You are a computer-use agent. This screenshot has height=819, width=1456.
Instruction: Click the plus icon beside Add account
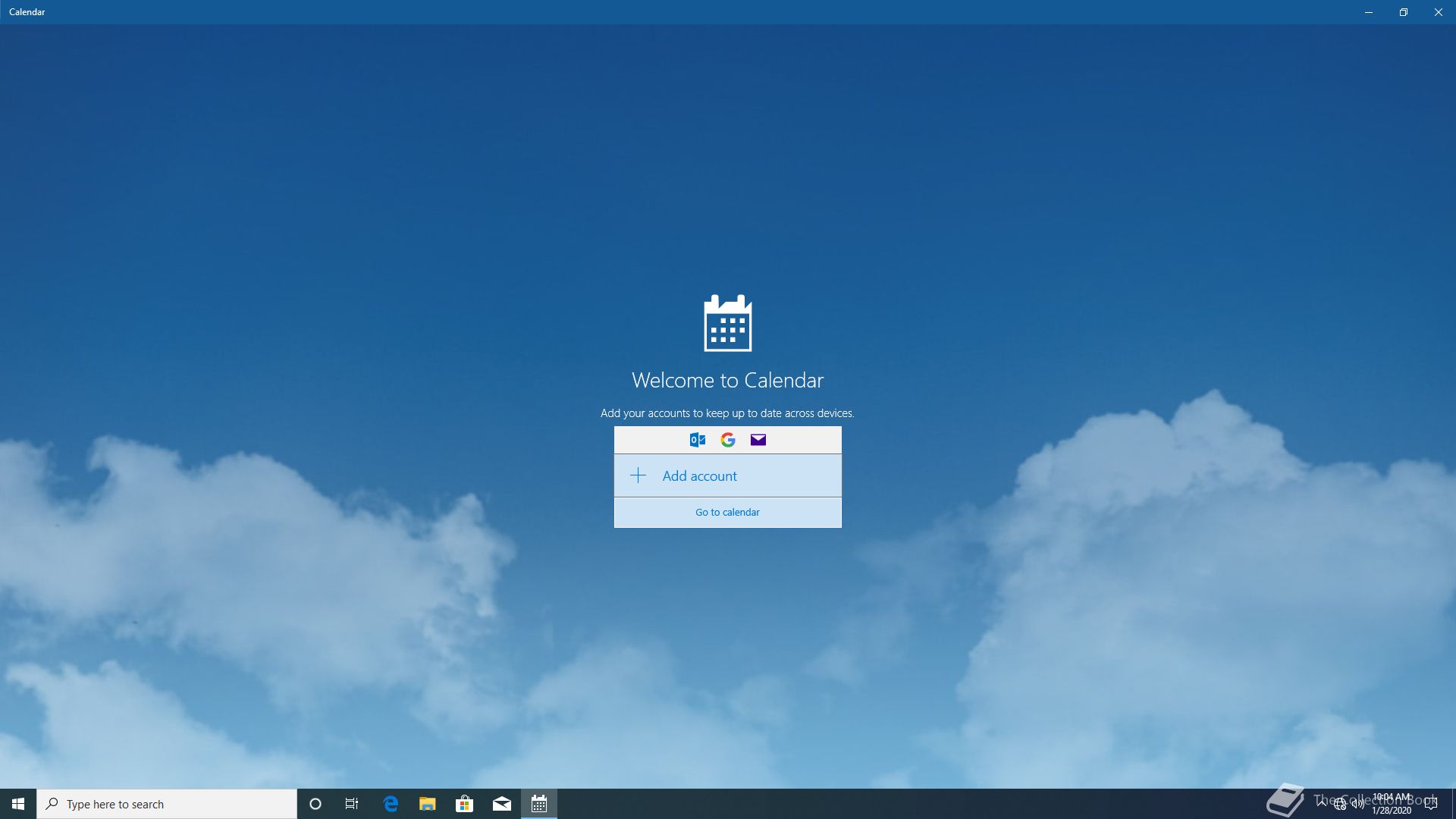pos(639,475)
